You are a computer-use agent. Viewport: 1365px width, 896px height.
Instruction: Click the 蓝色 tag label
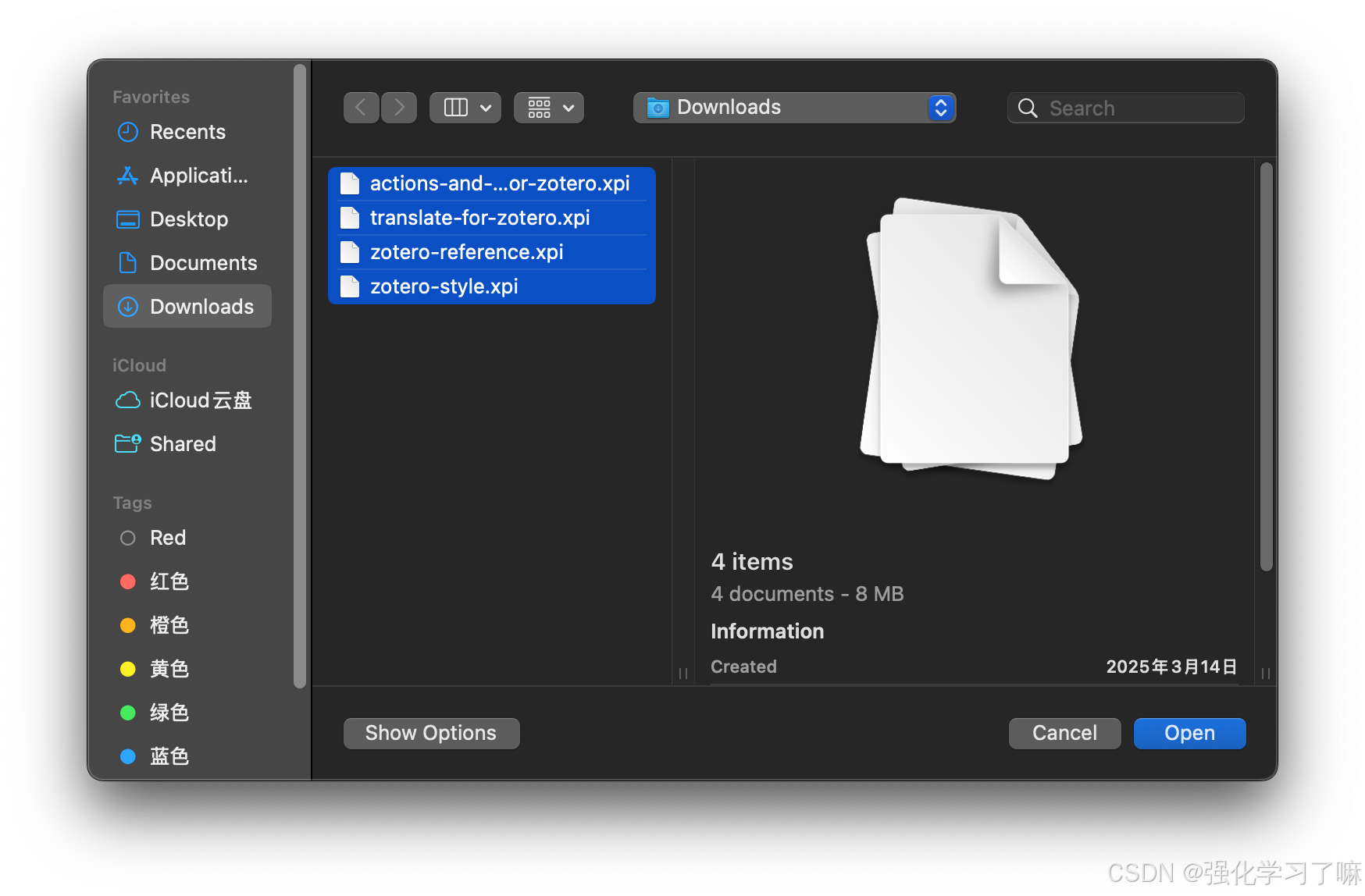pos(169,756)
